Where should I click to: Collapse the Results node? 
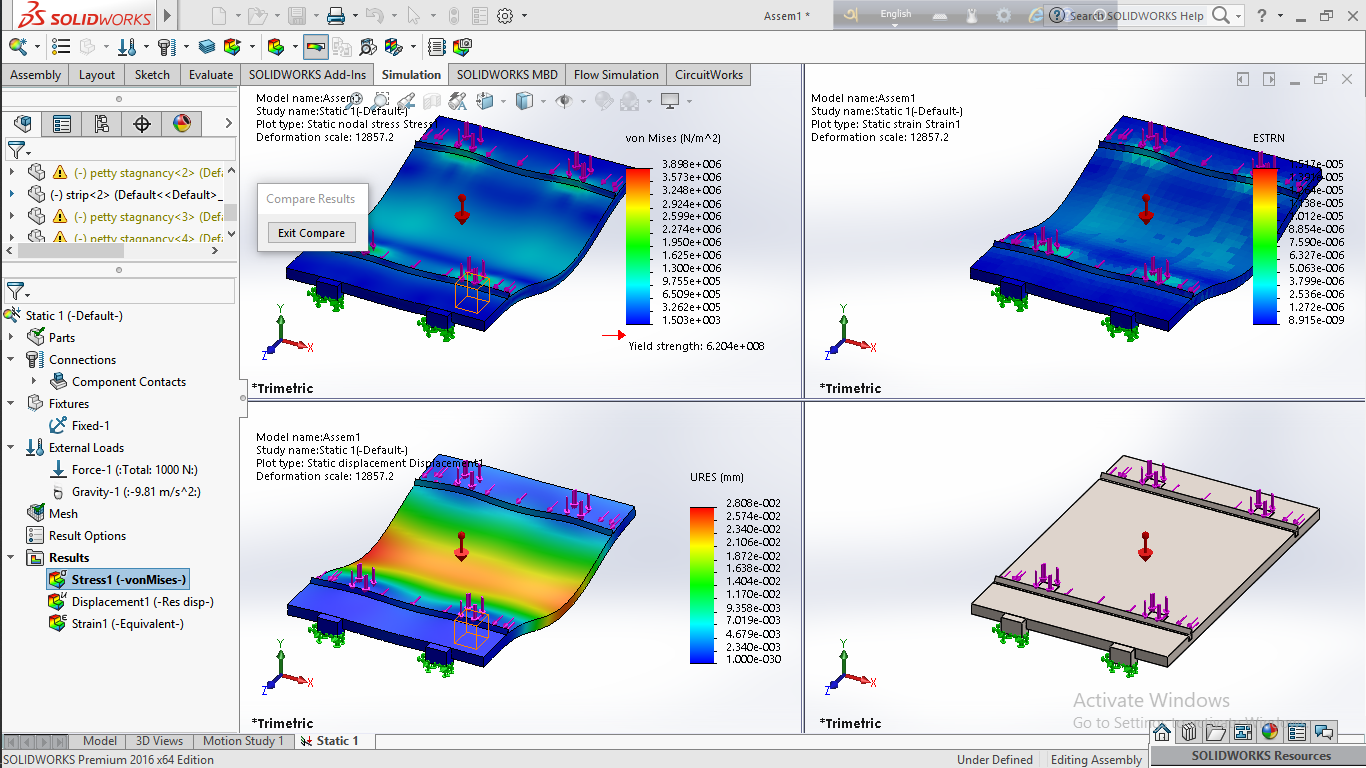tap(12, 558)
